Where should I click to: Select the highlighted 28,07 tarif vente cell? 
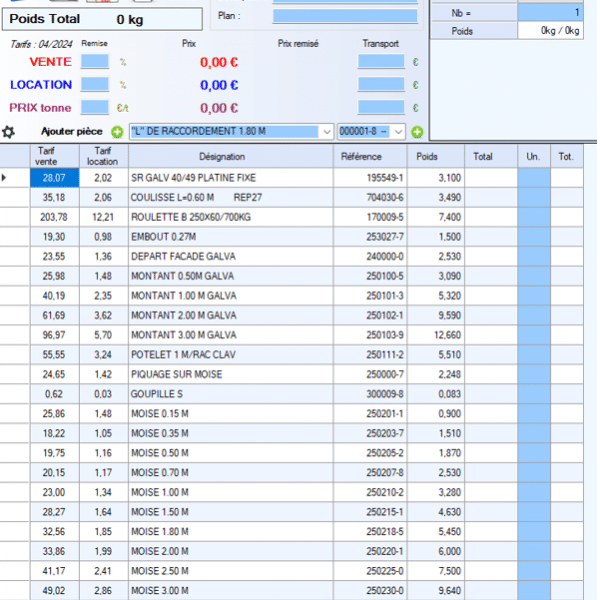pos(54,178)
